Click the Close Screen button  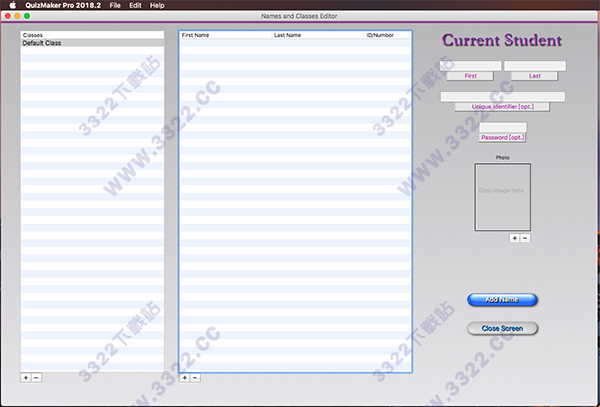[502, 329]
